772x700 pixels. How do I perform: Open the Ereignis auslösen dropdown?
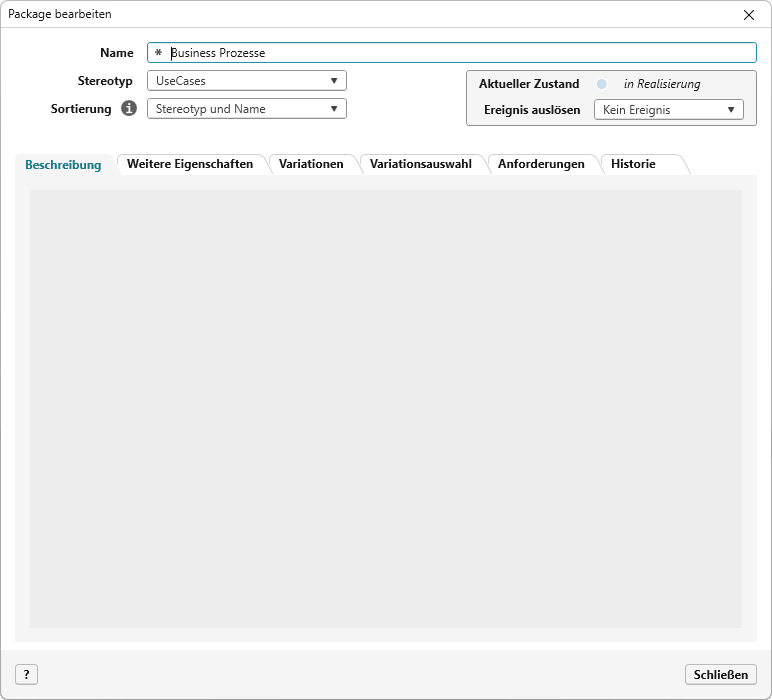point(668,110)
